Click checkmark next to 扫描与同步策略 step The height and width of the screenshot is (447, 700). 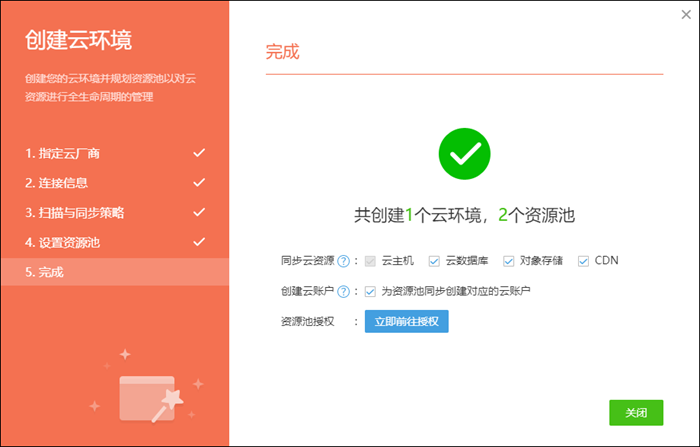[199, 212]
